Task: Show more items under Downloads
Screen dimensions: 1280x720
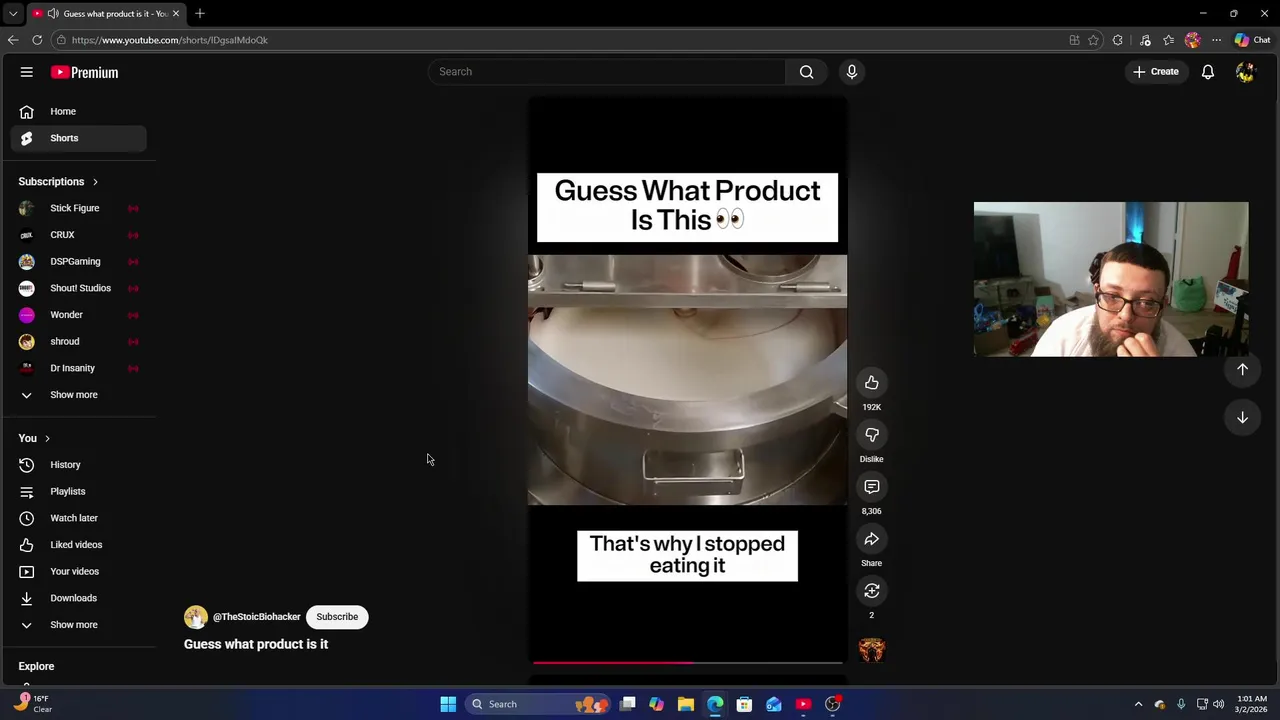Action: (79, 625)
